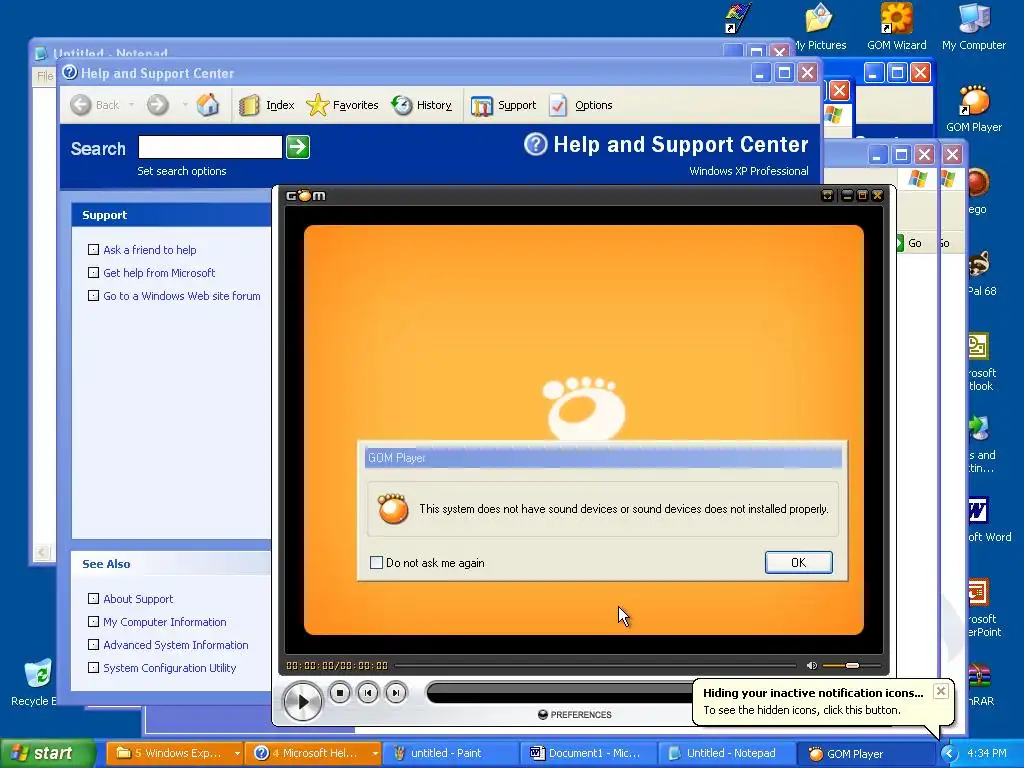Screen dimensions: 1024x768
Task: Open History in Help Center
Action: tap(421, 104)
